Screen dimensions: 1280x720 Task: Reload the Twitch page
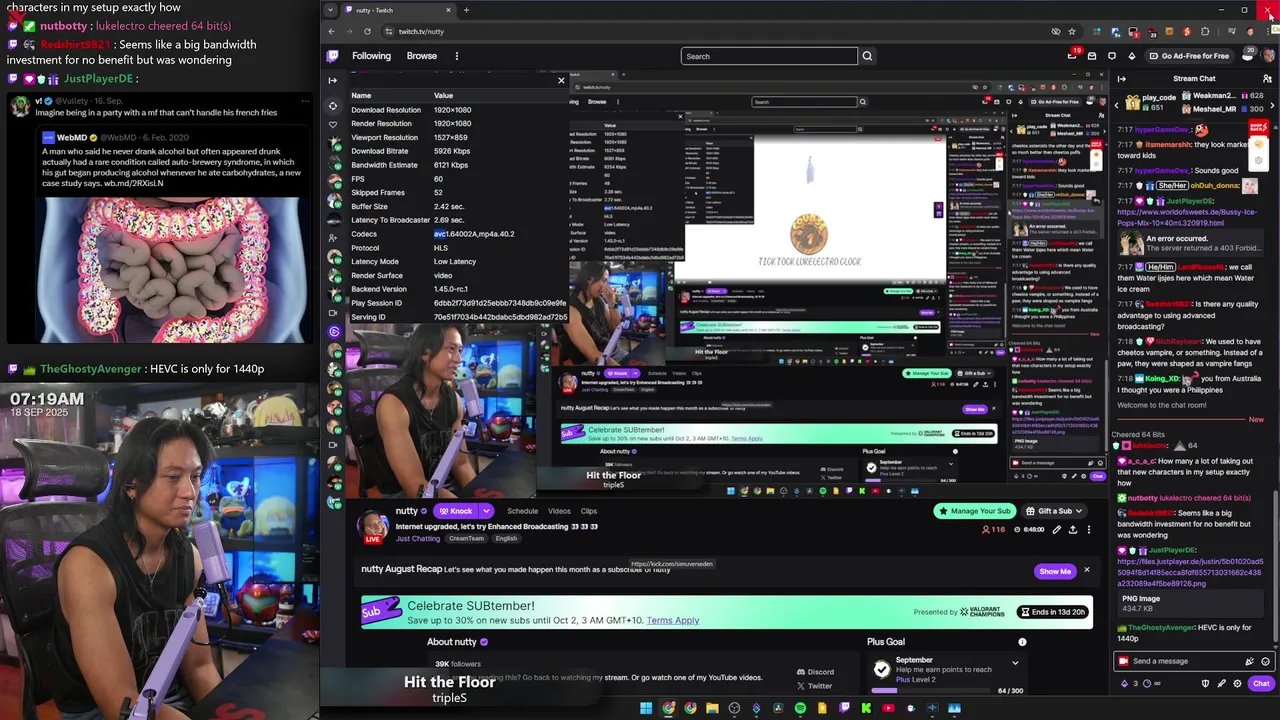point(367,31)
